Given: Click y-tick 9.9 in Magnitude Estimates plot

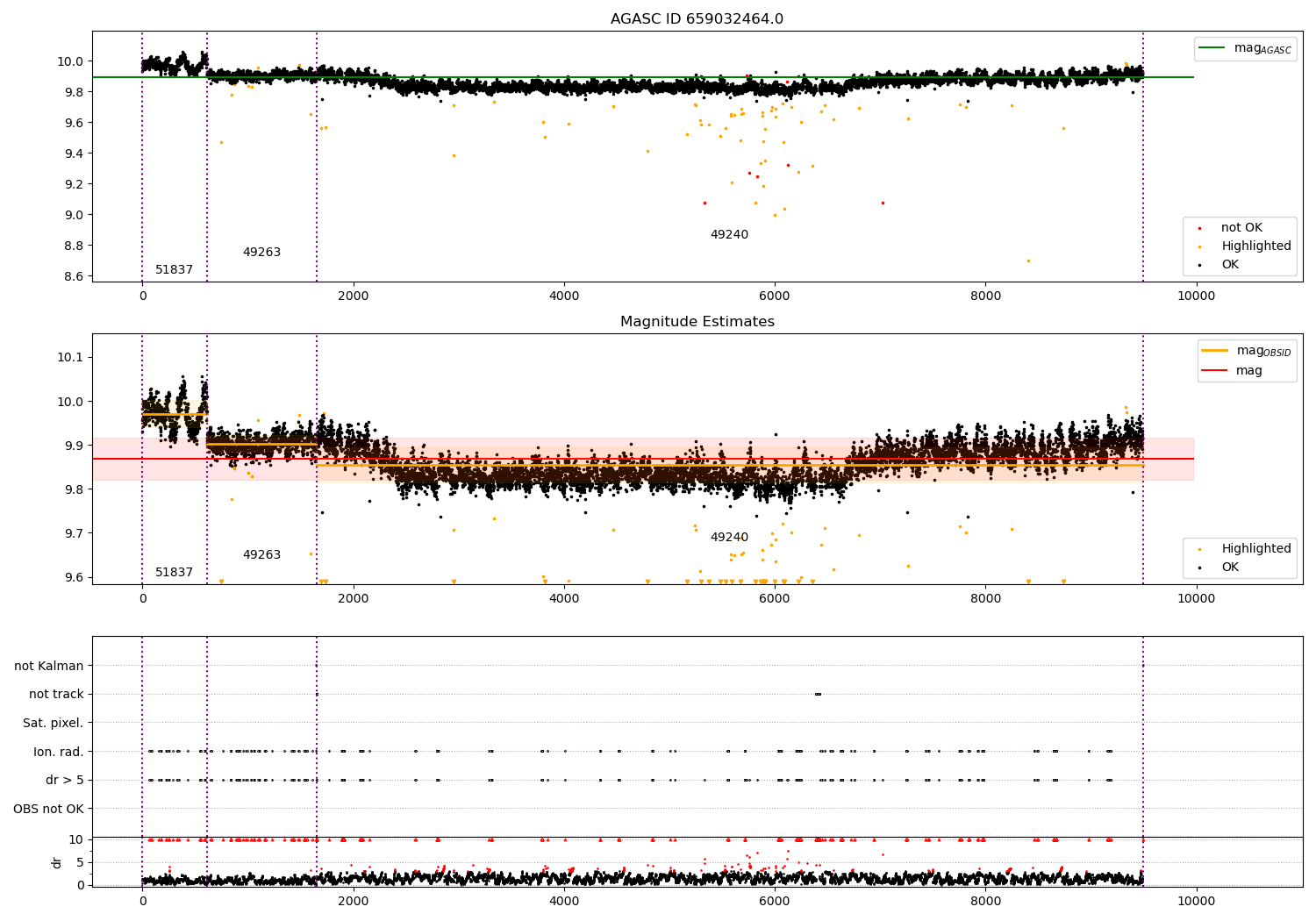Looking at the screenshot, I should pyautogui.click(x=73, y=446).
